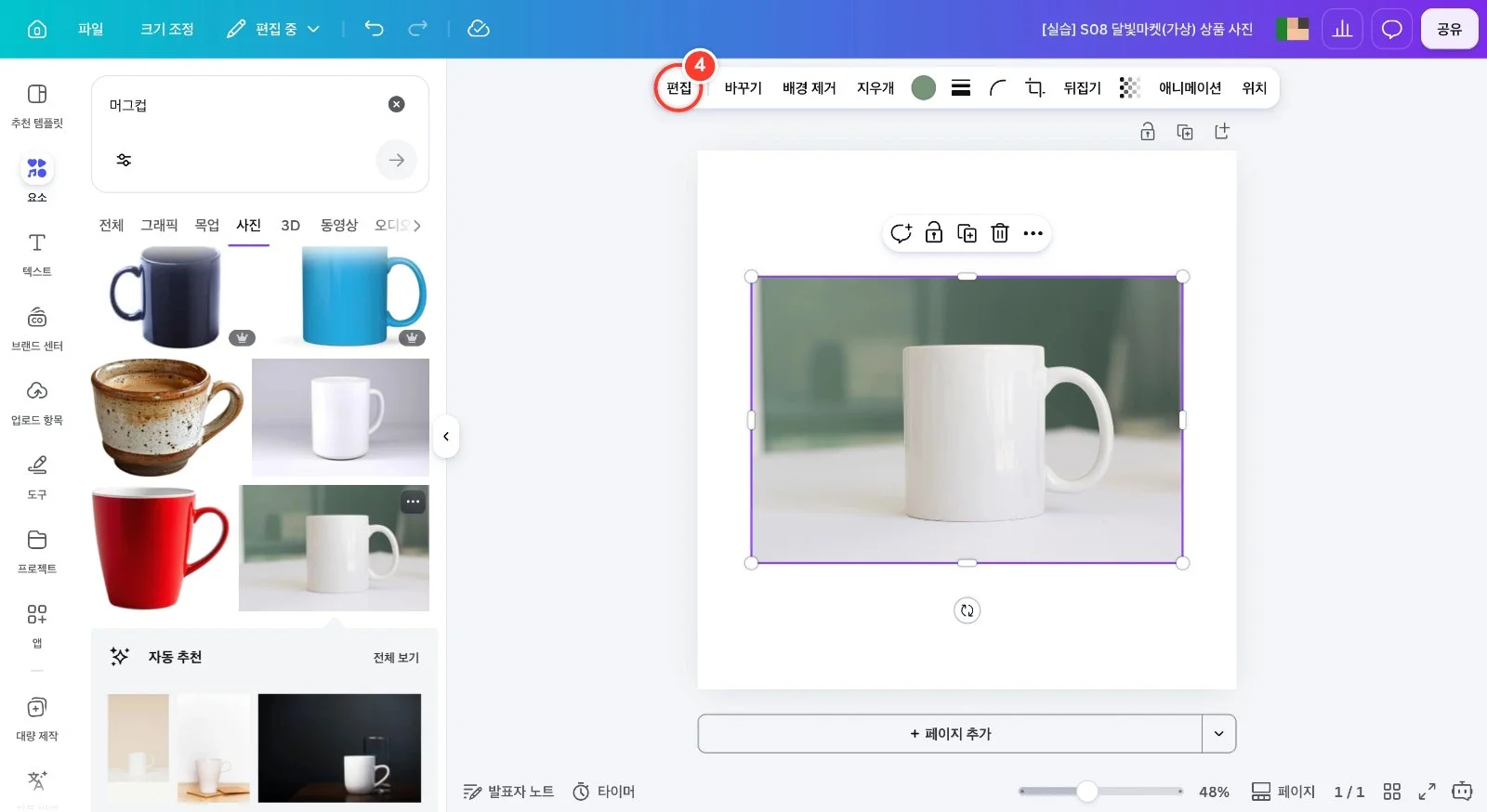Select the red mug photo

coord(161,548)
